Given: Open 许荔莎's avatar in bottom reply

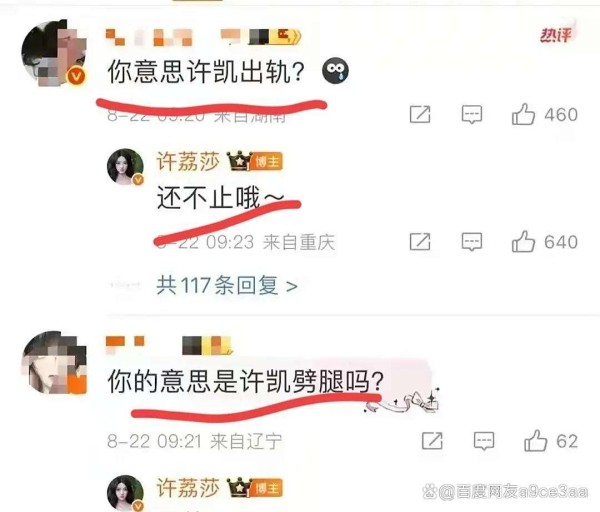Looking at the screenshot, I should pos(125,493).
